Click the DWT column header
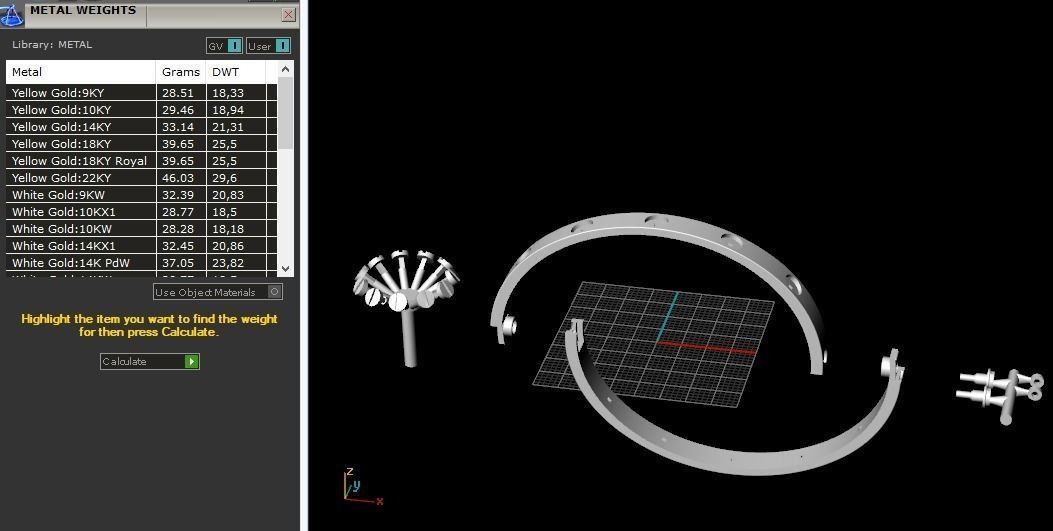The width and height of the screenshot is (1053, 531). [236, 72]
